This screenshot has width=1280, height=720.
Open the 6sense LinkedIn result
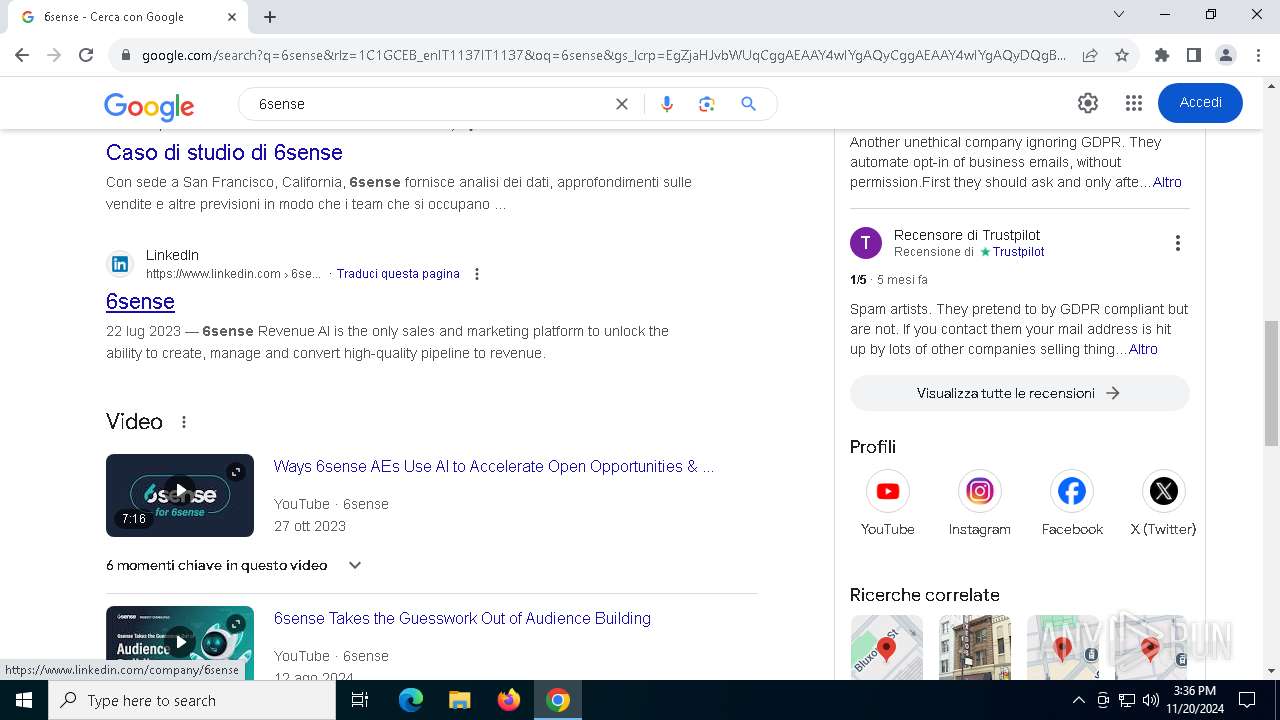[140, 301]
